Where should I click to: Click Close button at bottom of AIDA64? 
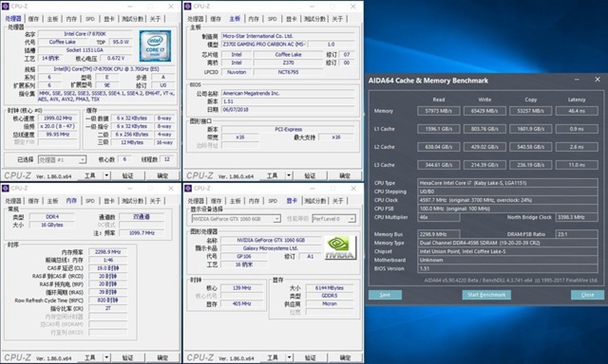[x=587, y=295]
